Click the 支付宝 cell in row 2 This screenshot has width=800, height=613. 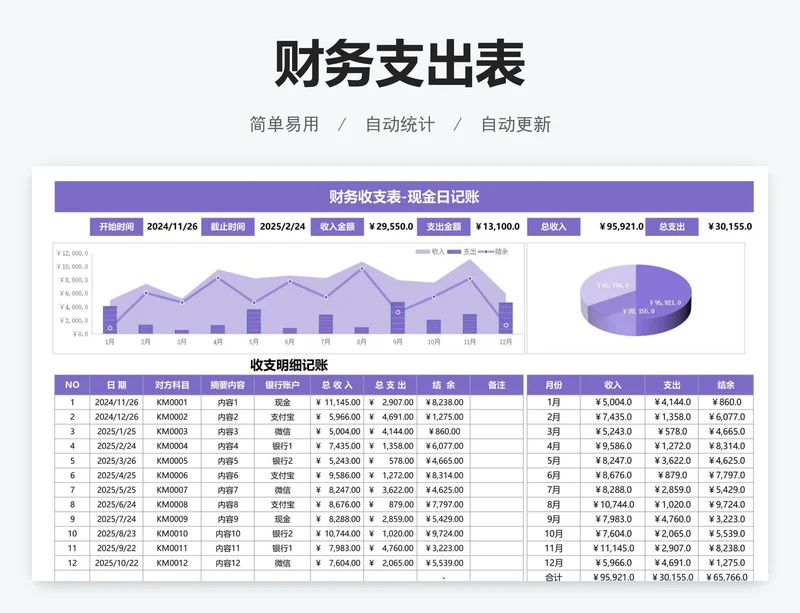[283, 416]
